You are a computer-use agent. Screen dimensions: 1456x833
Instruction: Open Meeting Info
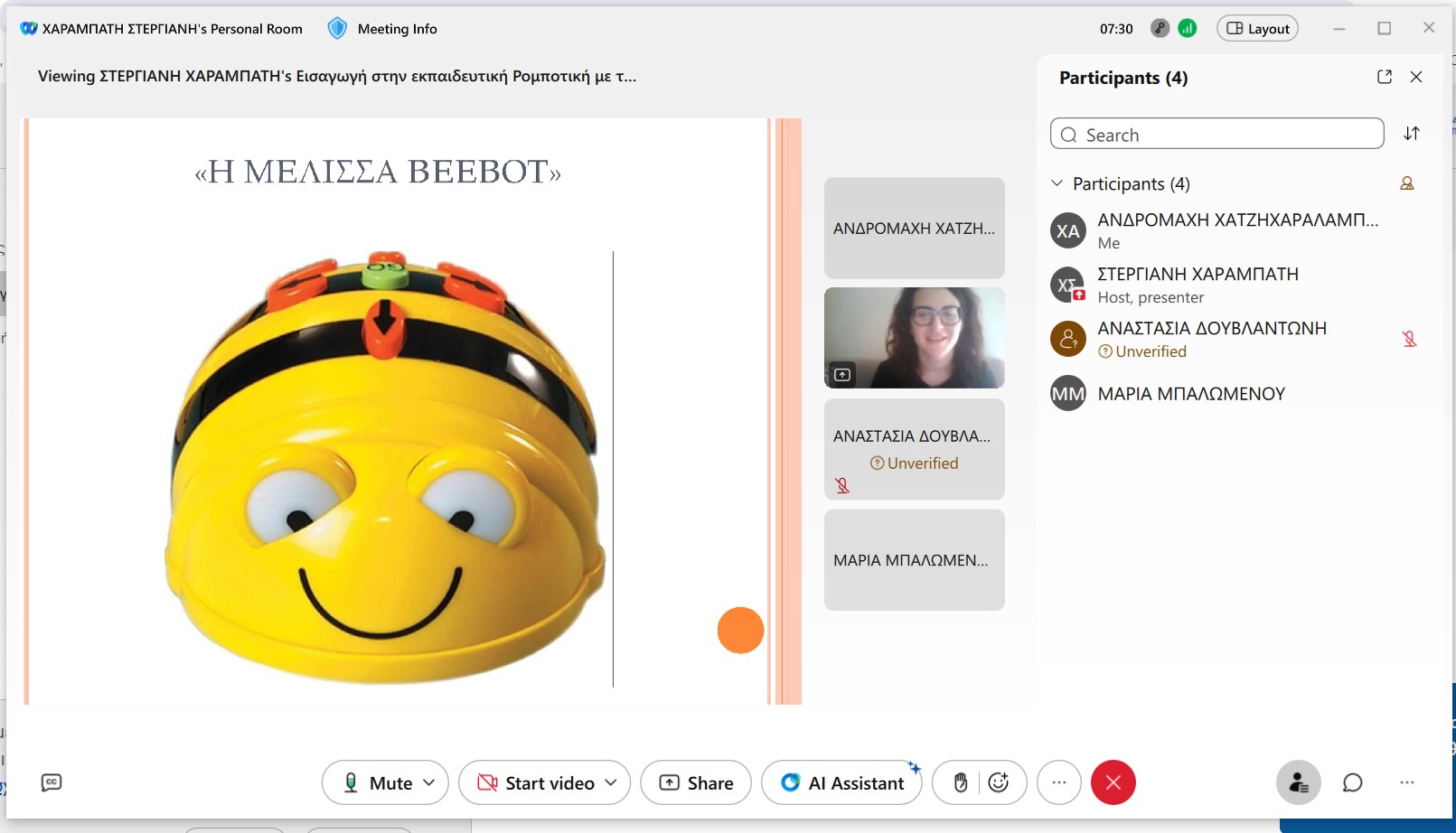383,29
